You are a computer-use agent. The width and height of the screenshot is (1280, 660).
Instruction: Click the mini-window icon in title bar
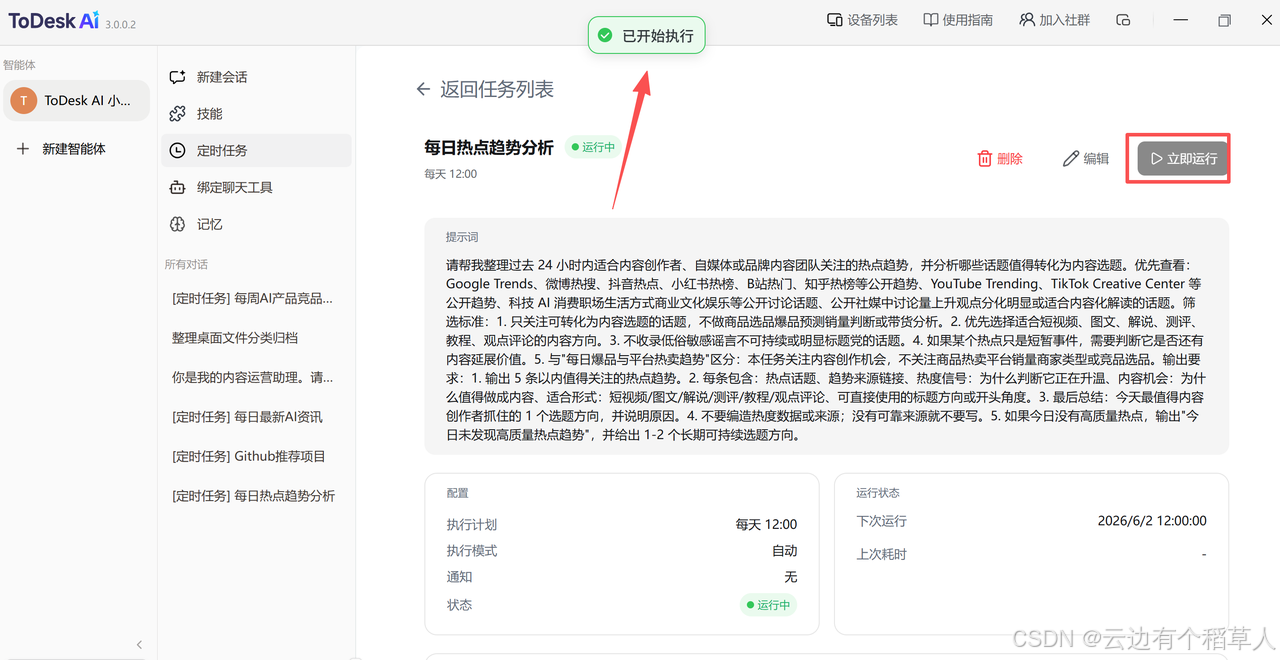tap(1123, 20)
